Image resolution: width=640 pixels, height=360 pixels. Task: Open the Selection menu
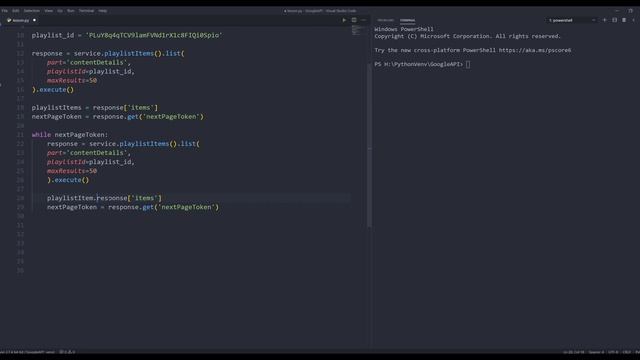click(31, 11)
